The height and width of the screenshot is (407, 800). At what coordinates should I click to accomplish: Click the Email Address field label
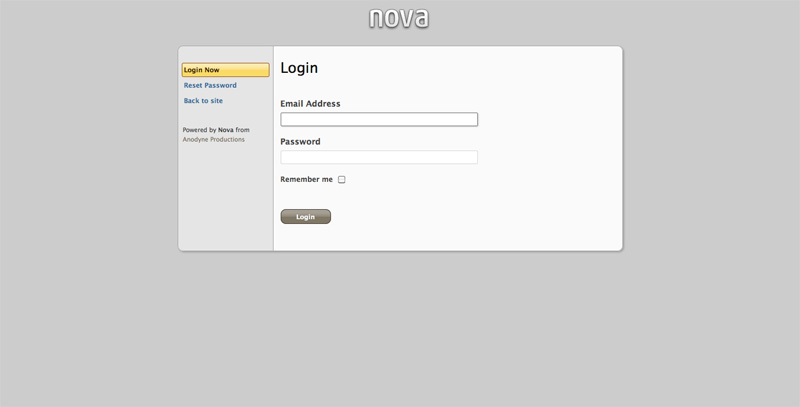[x=310, y=104]
